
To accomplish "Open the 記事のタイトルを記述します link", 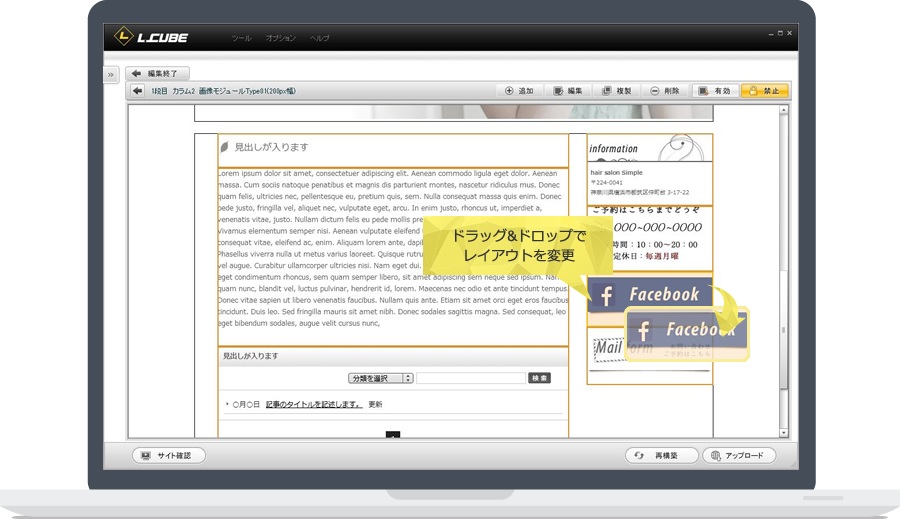I will (x=314, y=404).
